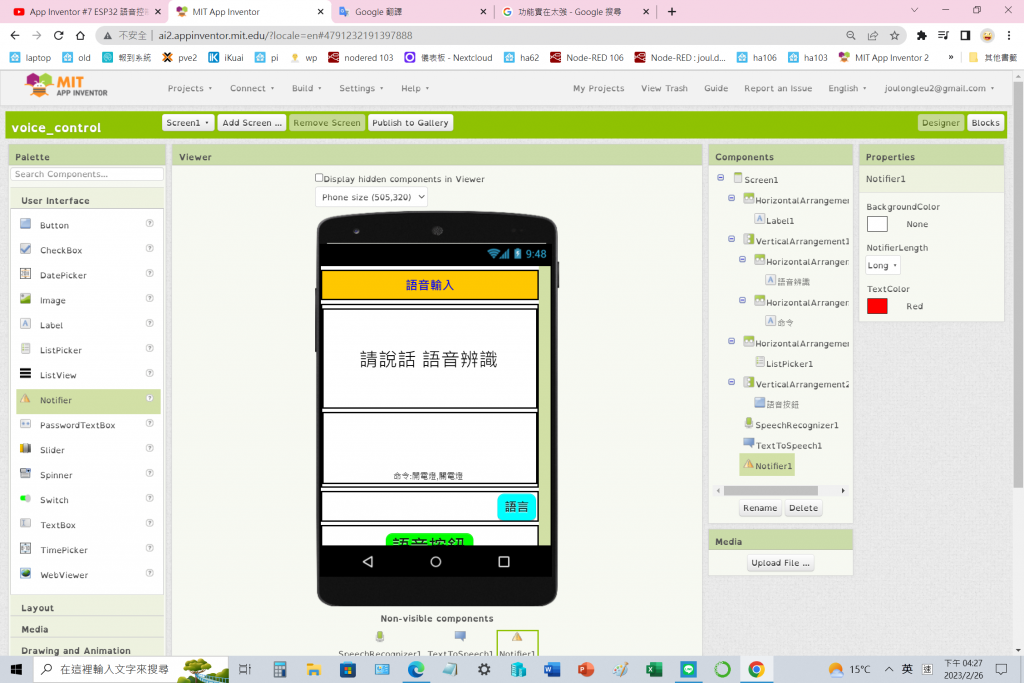
Task: Collapse the VerticalArrangement1 tree node
Action: [731, 239]
